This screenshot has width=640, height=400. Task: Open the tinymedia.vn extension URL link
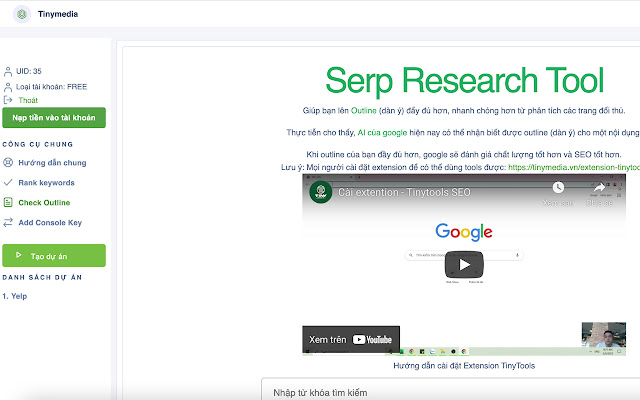574,167
